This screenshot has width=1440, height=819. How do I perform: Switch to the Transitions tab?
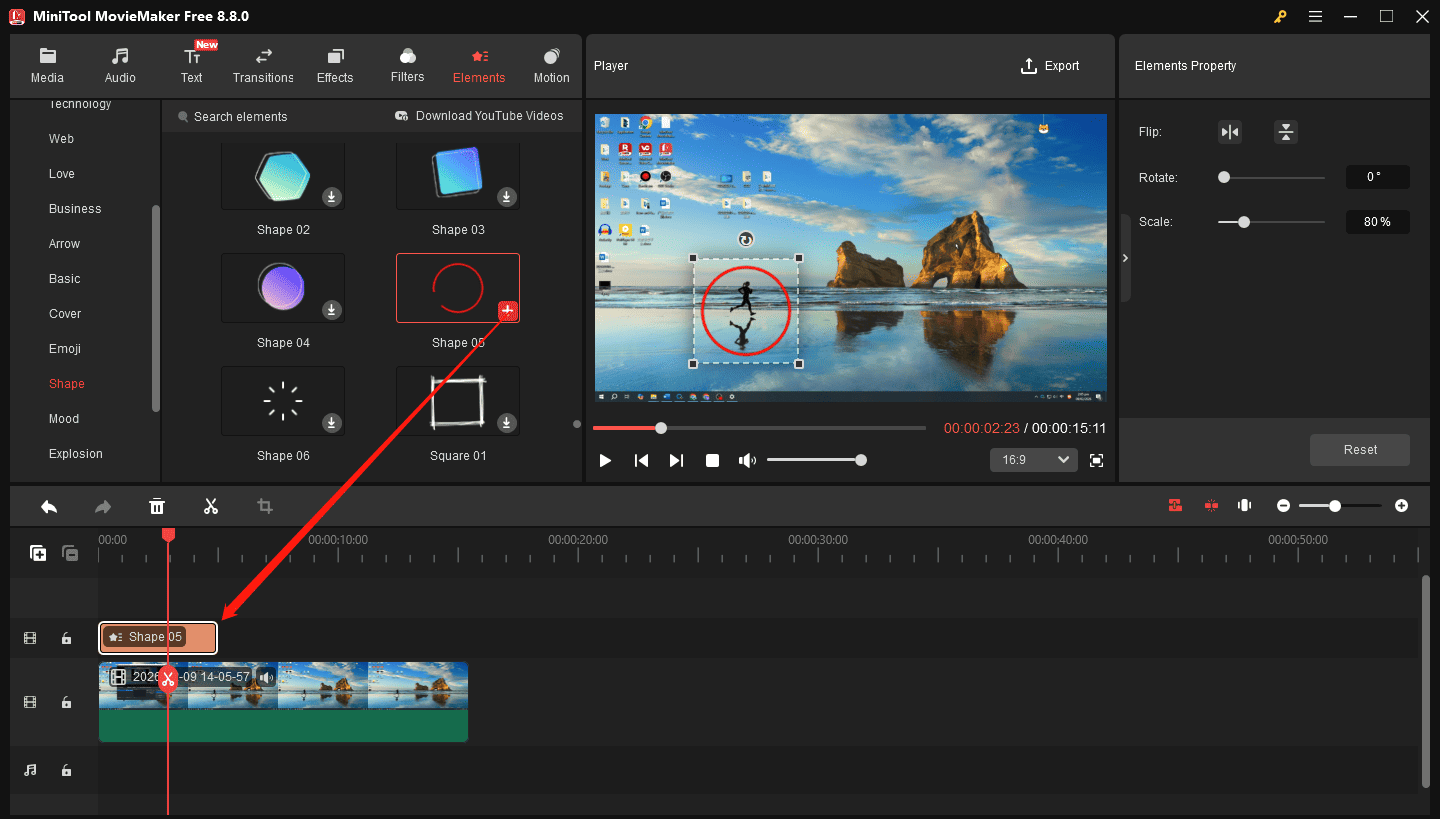[x=263, y=66]
